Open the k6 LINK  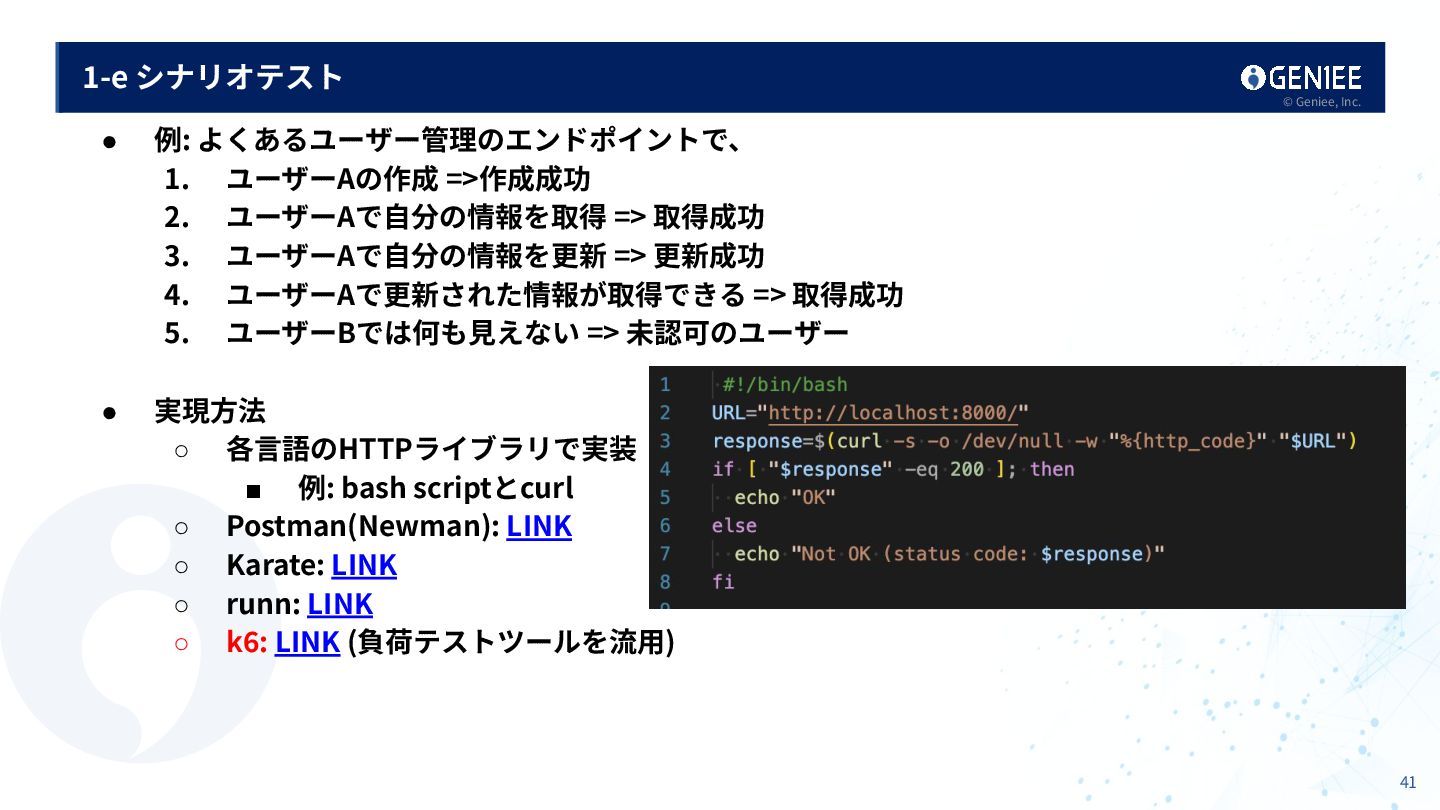click(x=308, y=642)
